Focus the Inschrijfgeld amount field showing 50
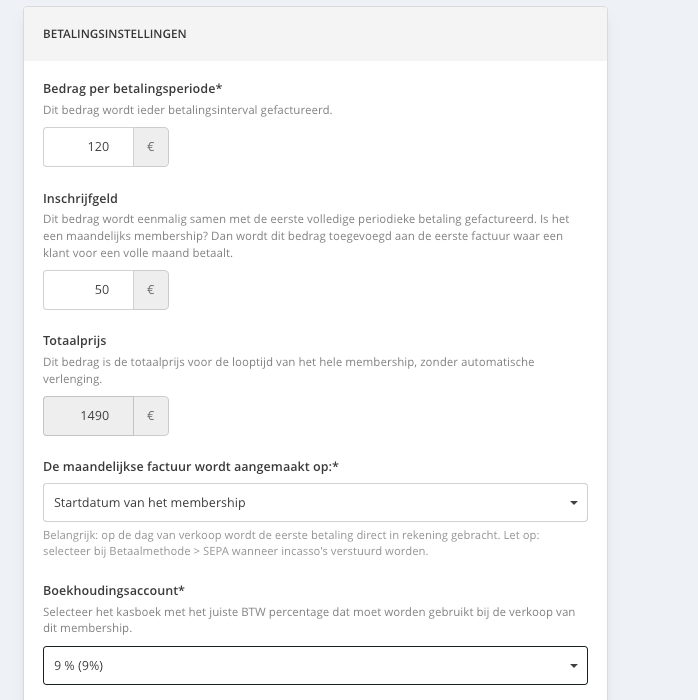698x700 pixels. click(x=88, y=290)
